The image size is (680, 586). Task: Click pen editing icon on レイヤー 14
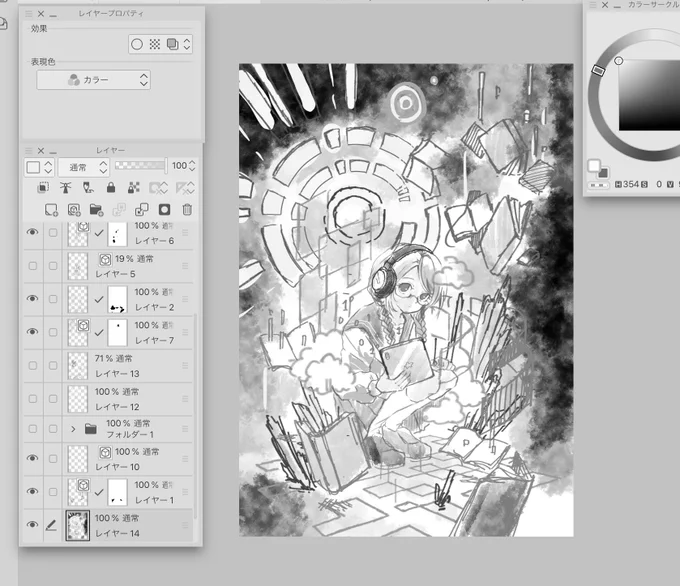point(51,525)
